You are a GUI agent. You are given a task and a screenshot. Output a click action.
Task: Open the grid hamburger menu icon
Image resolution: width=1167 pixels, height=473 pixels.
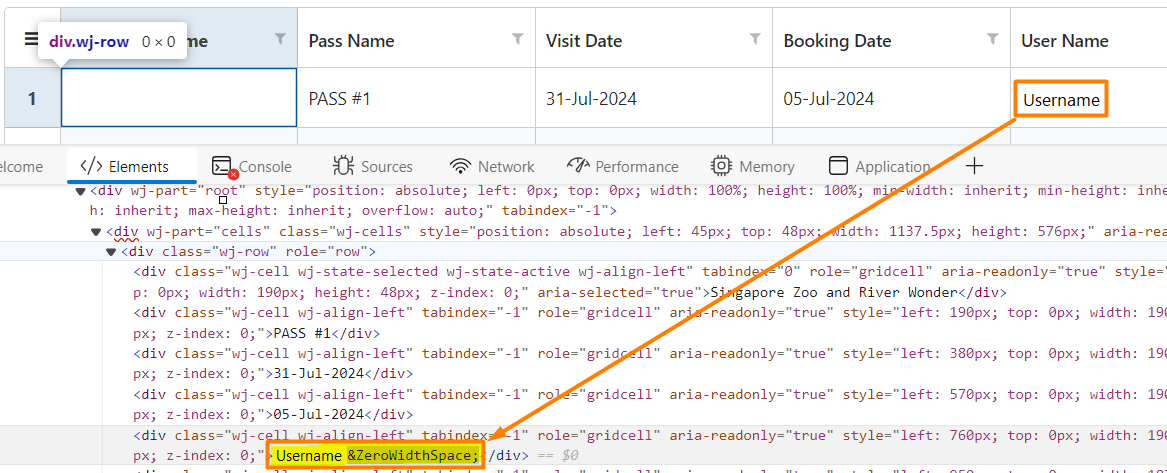30,39
